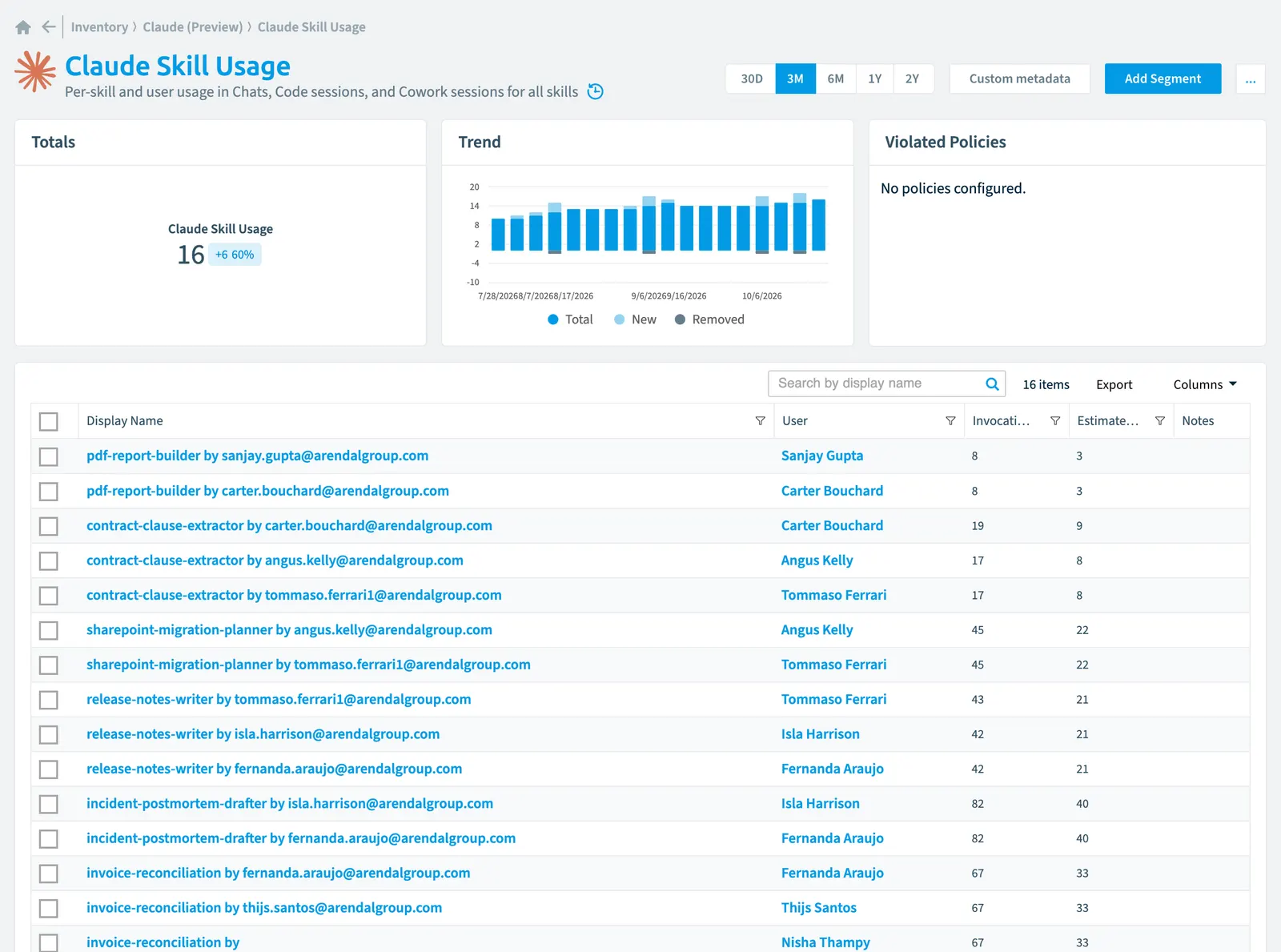Open the Invocations column filter icon
This screenshot has height=952, width=1281.
click(1055, 421)
